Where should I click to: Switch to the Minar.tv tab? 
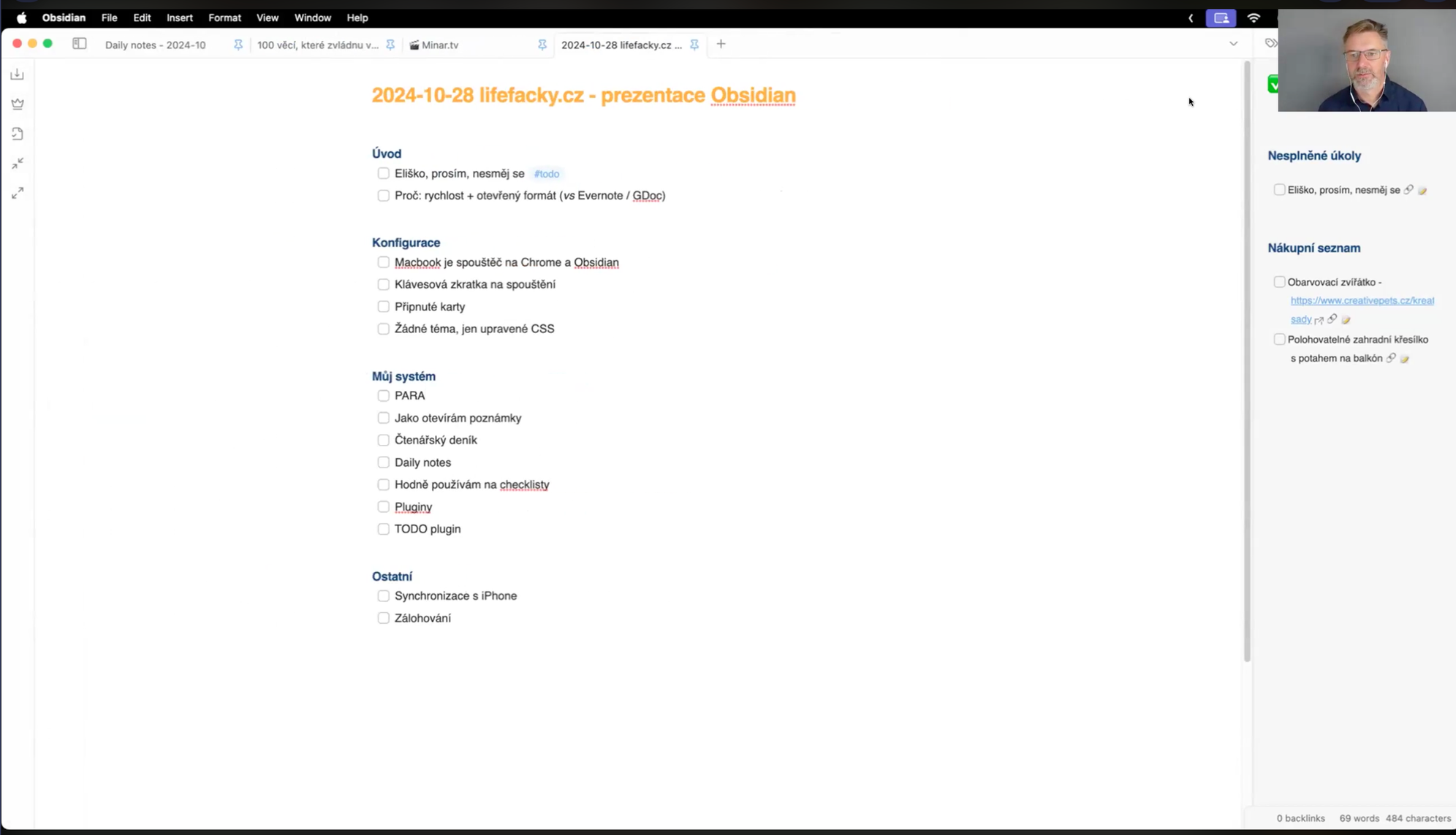(x=440, y=45)
